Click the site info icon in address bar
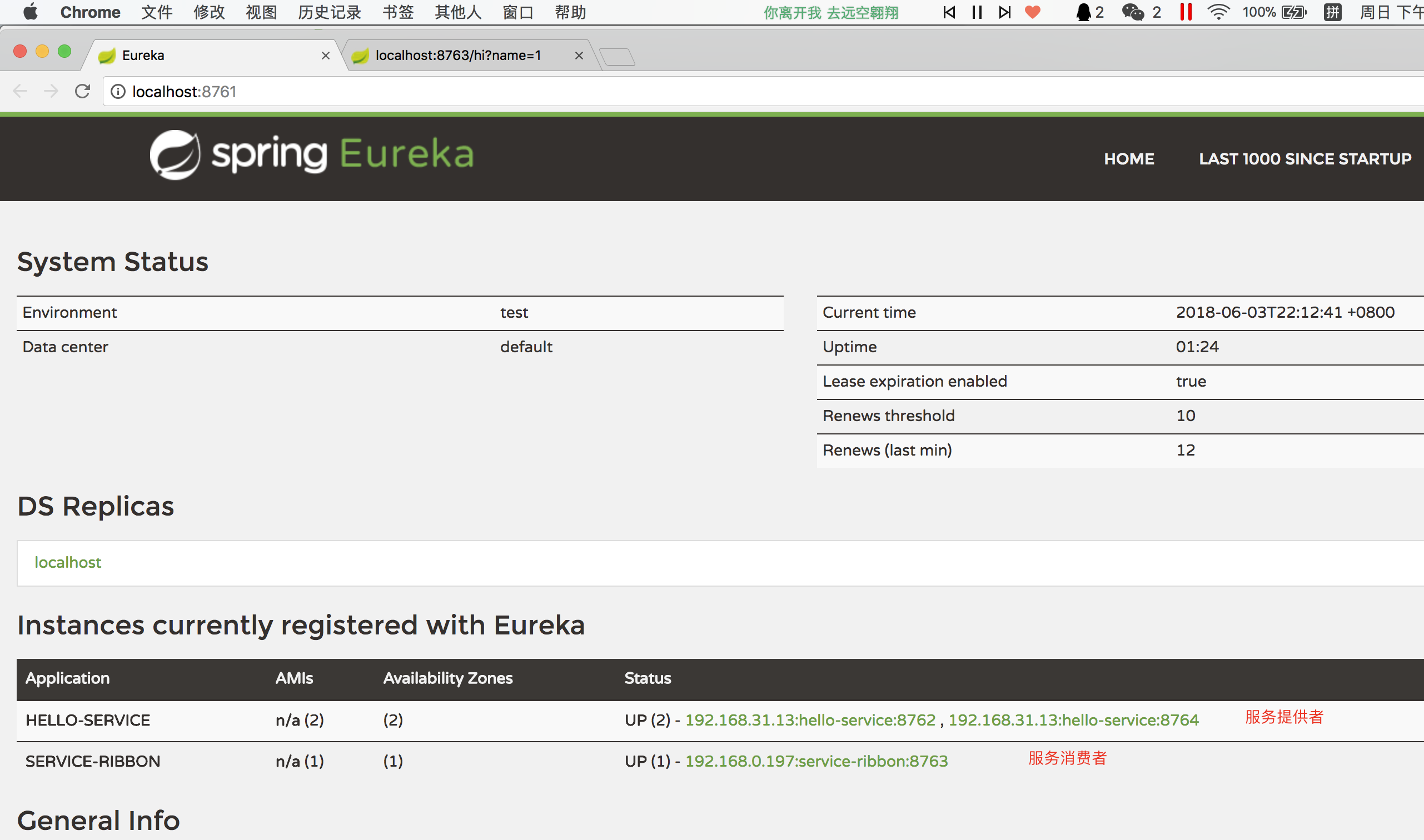 point(118,91)
